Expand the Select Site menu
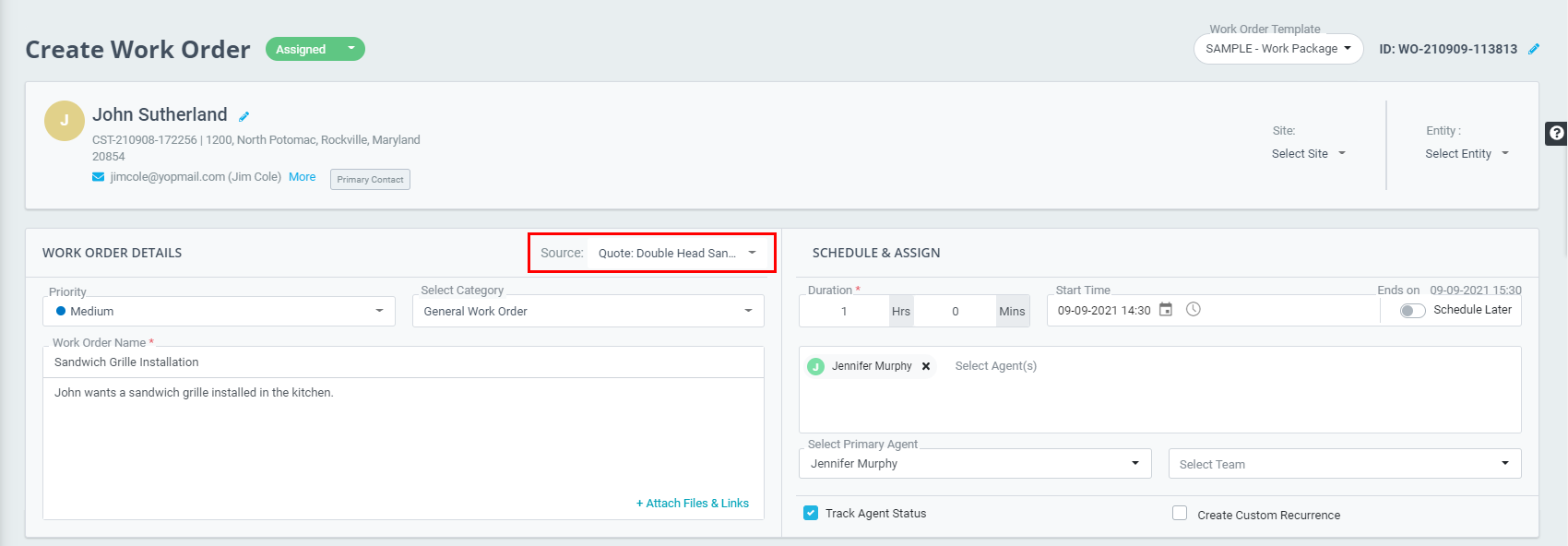The image size is (1568, 546). [1308, 154]
